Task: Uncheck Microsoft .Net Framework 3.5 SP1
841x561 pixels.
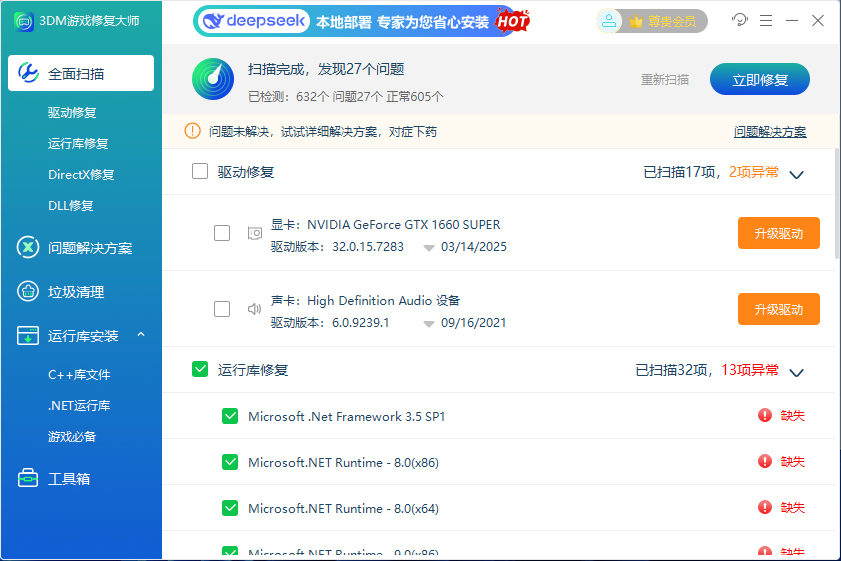Action: (230, 416)
